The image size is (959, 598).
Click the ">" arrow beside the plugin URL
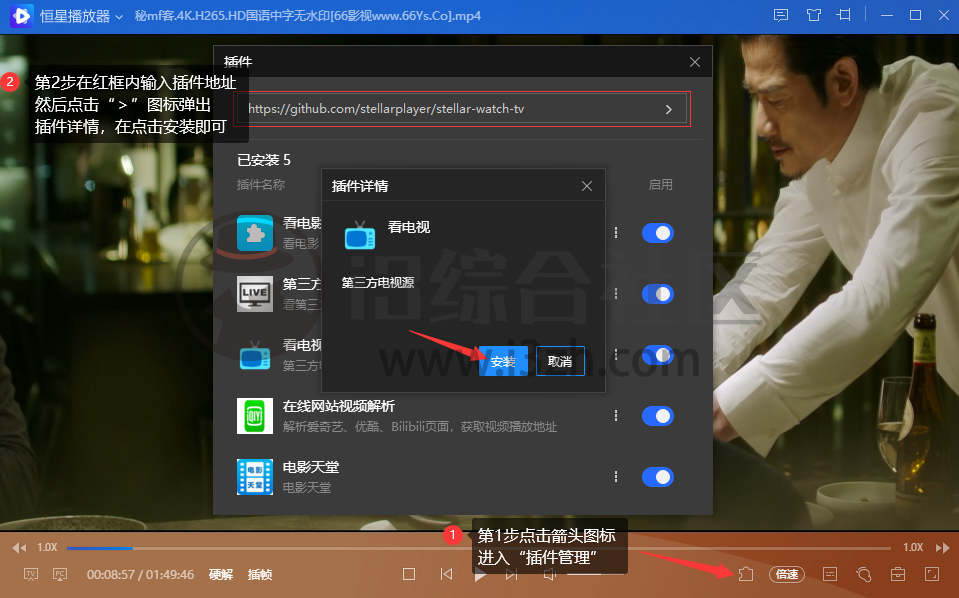pos(668,109)
